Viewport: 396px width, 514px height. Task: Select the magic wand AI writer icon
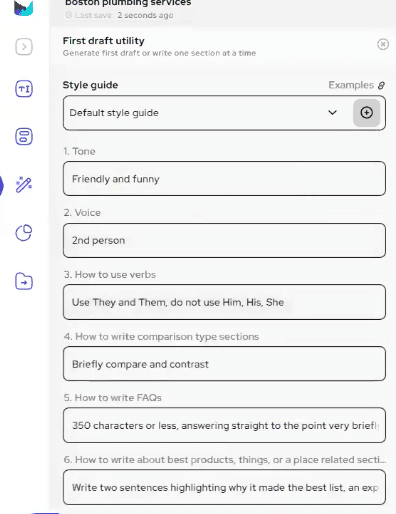(24, 185)
